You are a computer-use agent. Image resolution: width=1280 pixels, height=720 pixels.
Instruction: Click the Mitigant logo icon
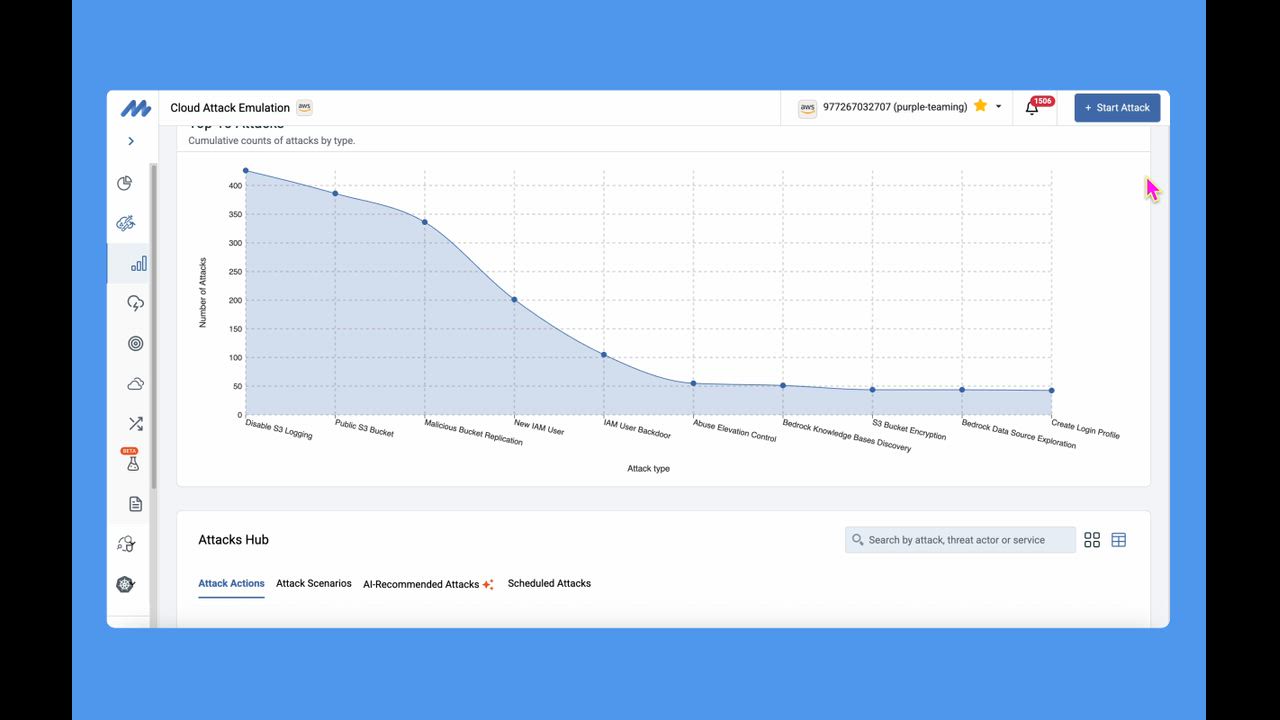point(135,108)
